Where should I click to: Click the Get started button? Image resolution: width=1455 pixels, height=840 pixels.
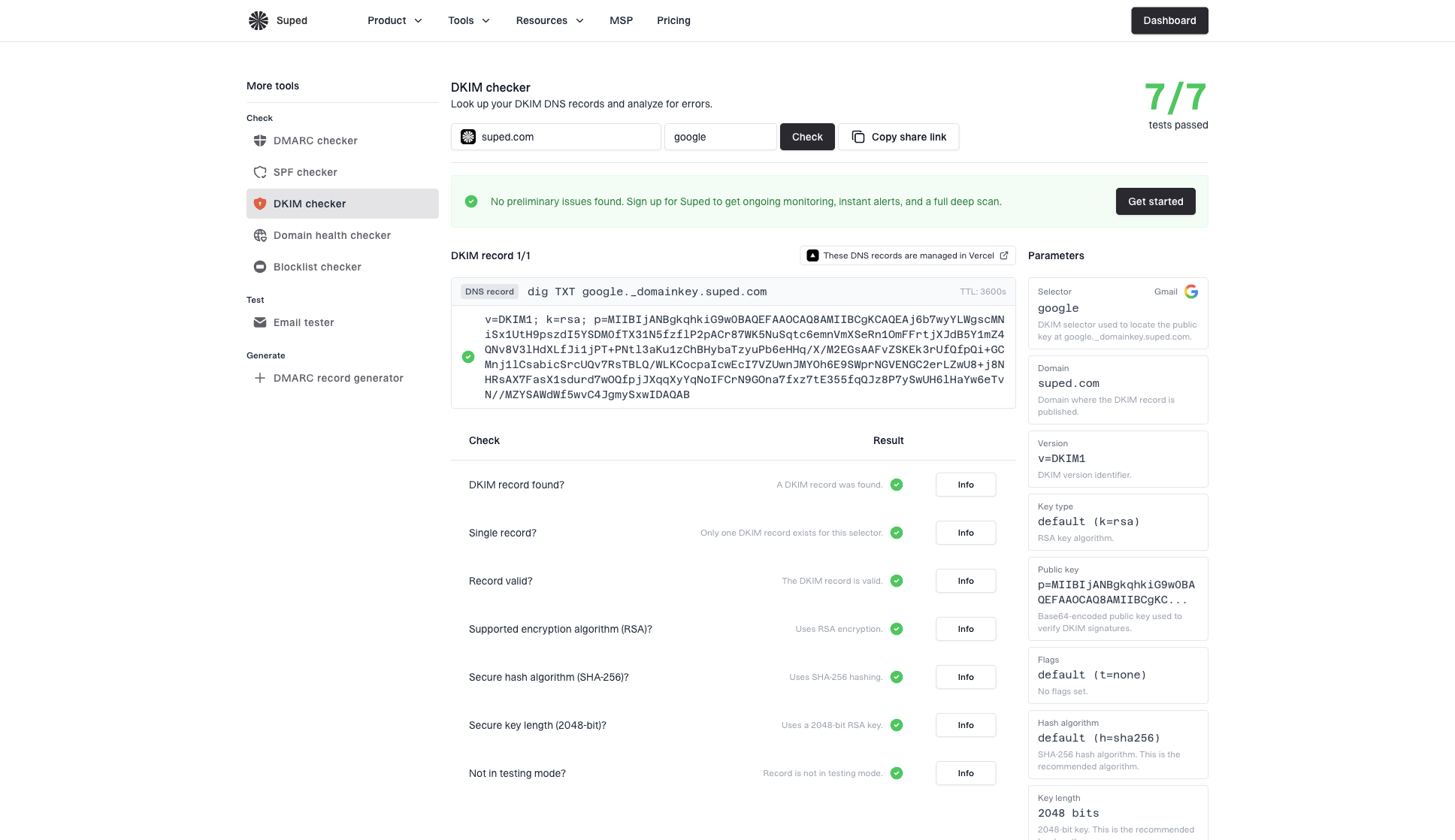click(1155, 201)
